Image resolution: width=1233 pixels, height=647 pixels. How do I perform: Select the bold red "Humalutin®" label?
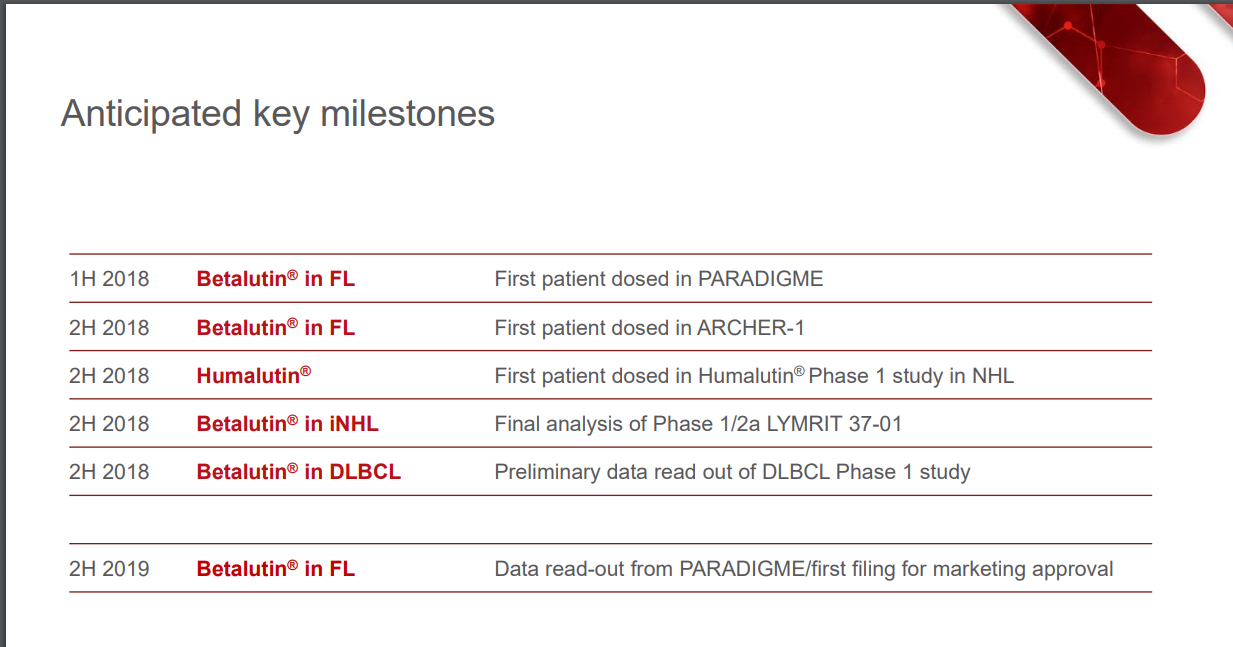coord(254,375)
